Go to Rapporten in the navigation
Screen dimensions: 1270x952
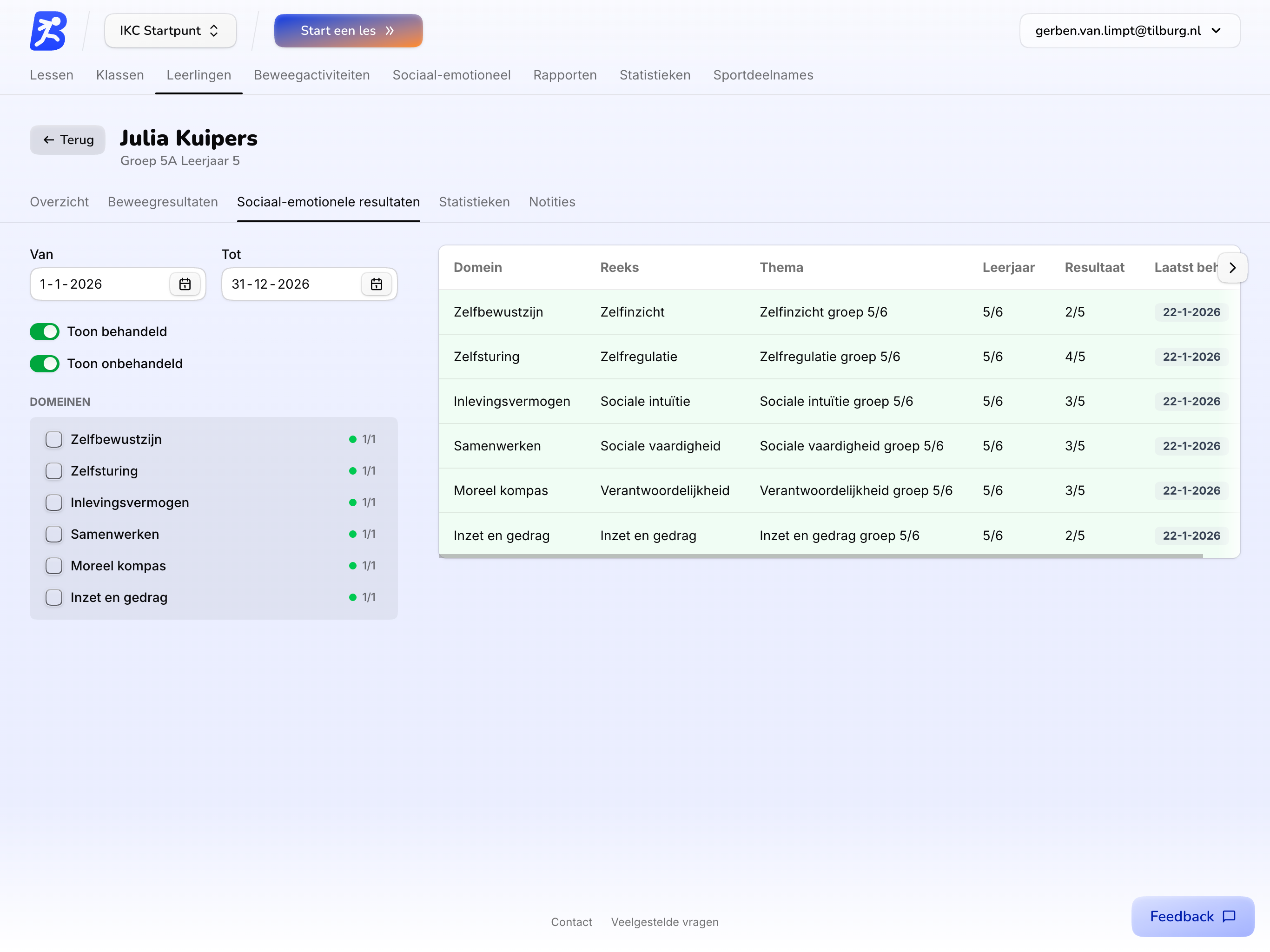coord(564,75)
